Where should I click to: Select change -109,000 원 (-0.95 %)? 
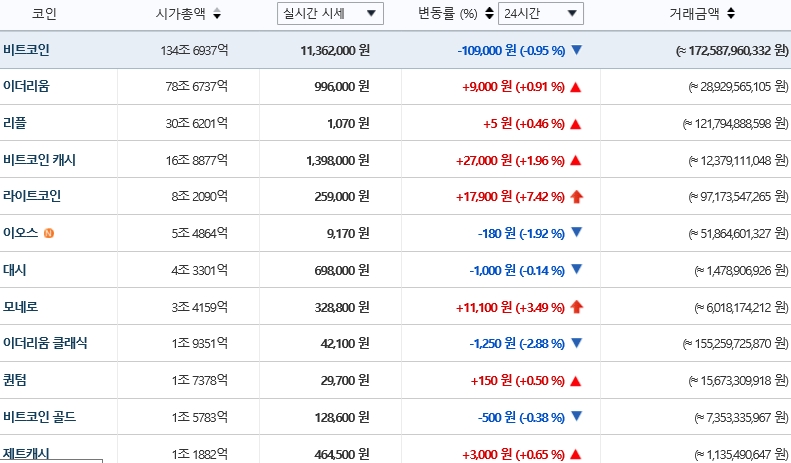click(x=512, y=50)
